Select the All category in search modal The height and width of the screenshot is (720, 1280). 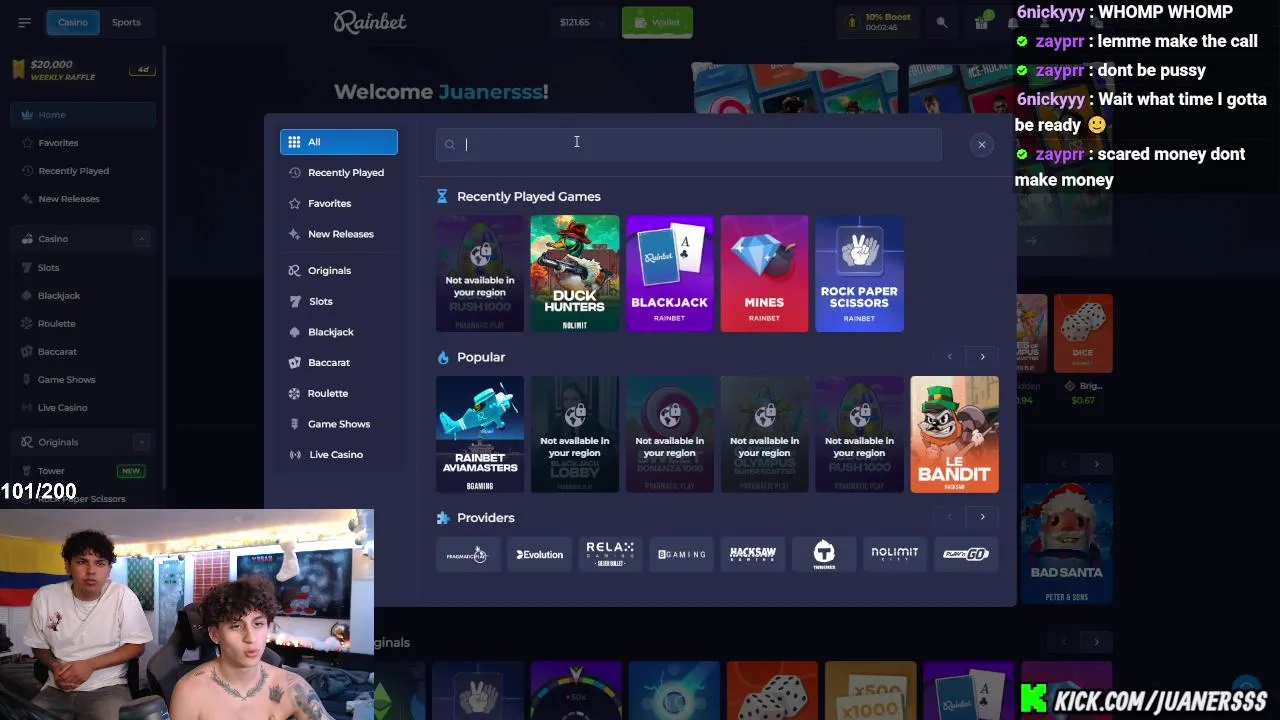point(339,142)
